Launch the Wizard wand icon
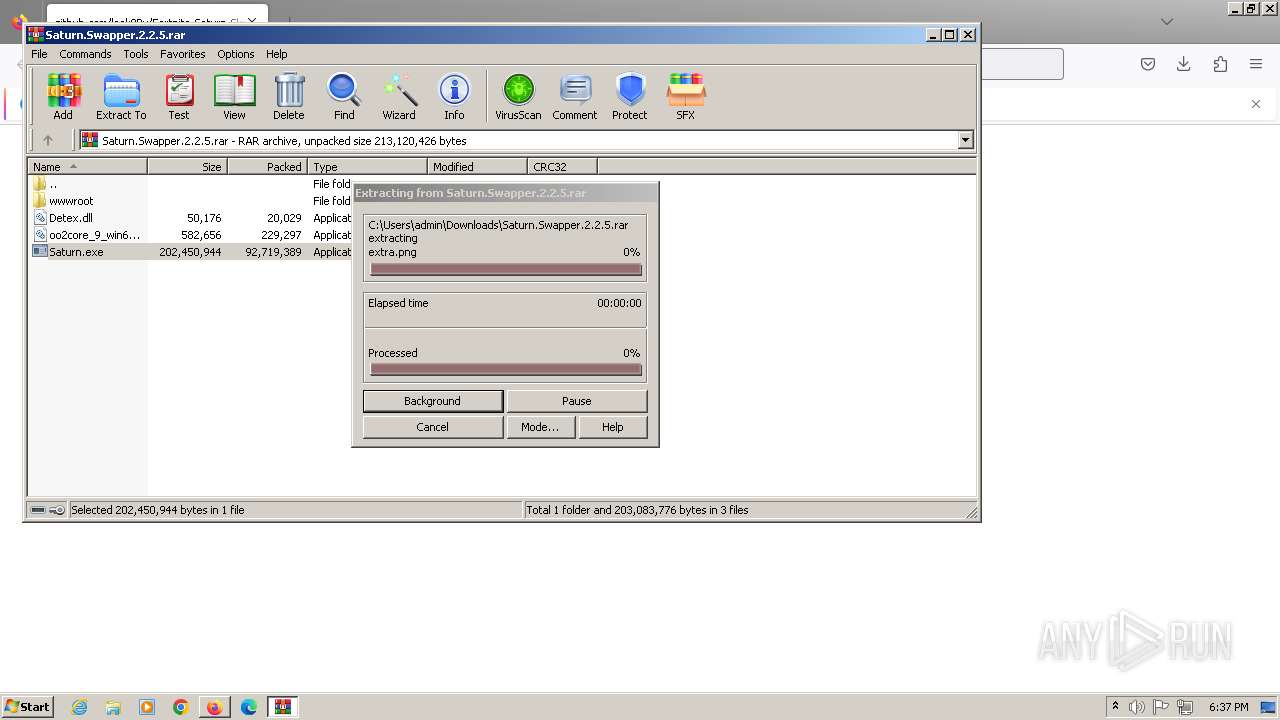Screen dimensions: 1280x720 399,97
